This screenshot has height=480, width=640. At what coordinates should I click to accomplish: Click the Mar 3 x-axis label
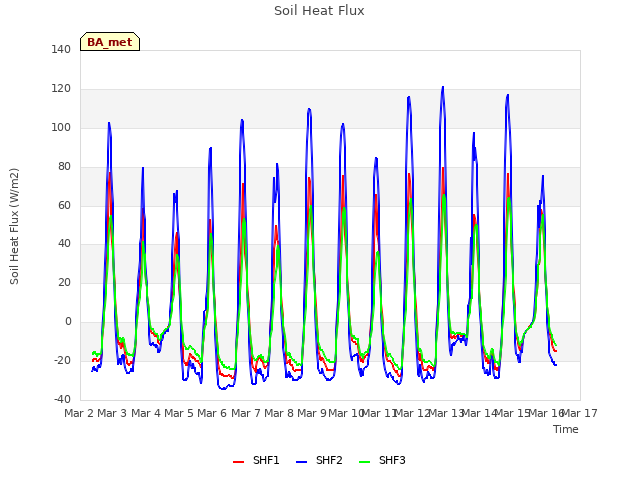click(112, 413)
